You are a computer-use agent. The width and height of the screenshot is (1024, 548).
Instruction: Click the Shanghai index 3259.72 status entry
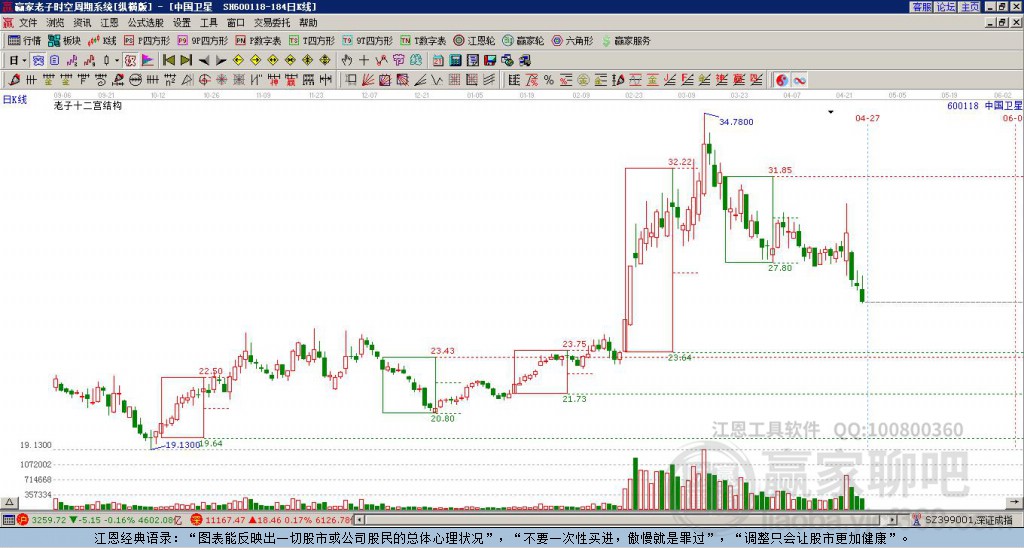(101, 520)
